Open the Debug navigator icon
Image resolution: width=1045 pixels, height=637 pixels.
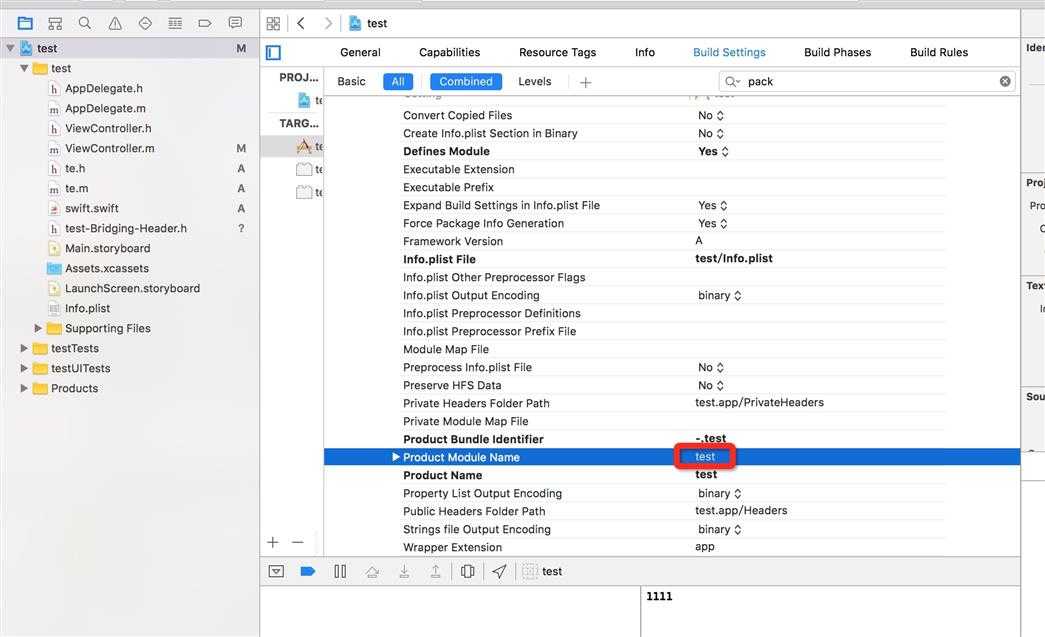click(x=175, y=23)
